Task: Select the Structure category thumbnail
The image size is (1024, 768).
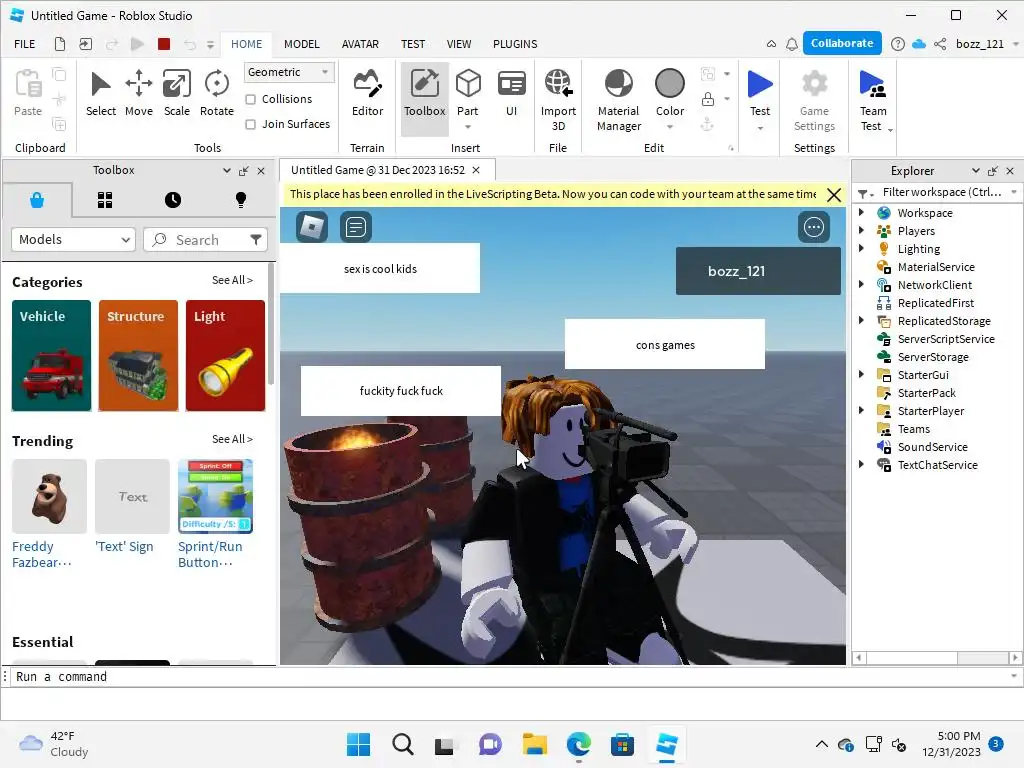Action: (138, 356)
